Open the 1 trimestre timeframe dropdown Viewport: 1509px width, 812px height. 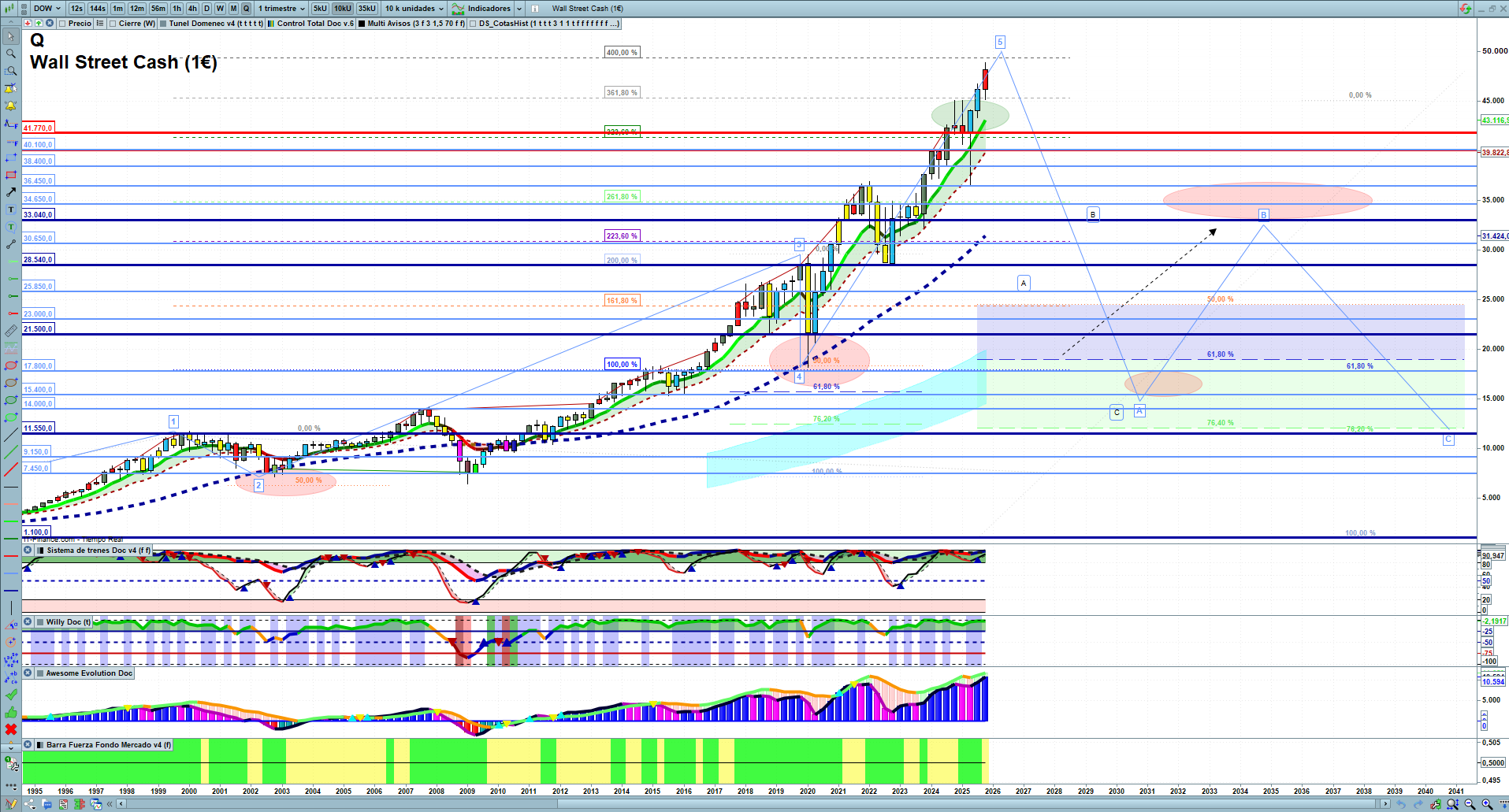[281, 9]
